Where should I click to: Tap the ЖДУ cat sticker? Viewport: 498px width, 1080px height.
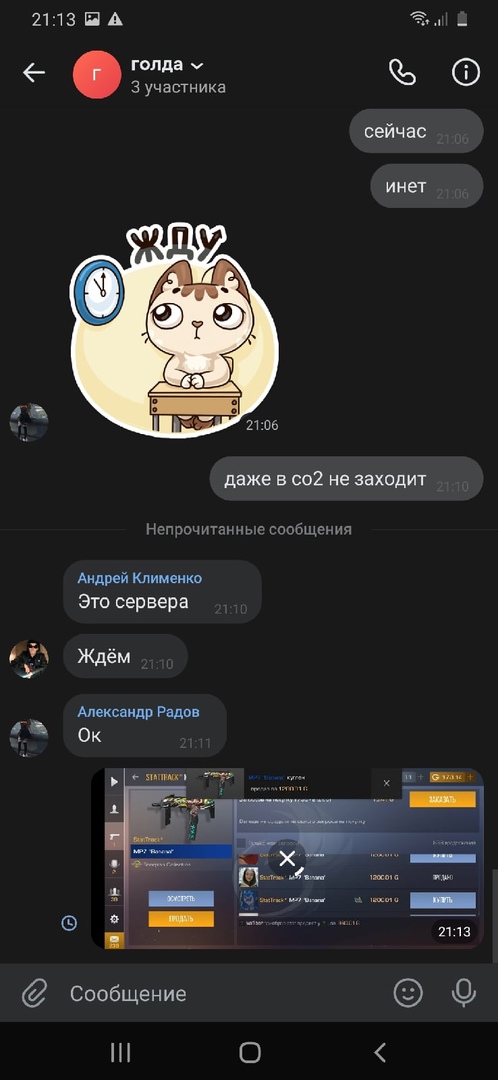175,329
